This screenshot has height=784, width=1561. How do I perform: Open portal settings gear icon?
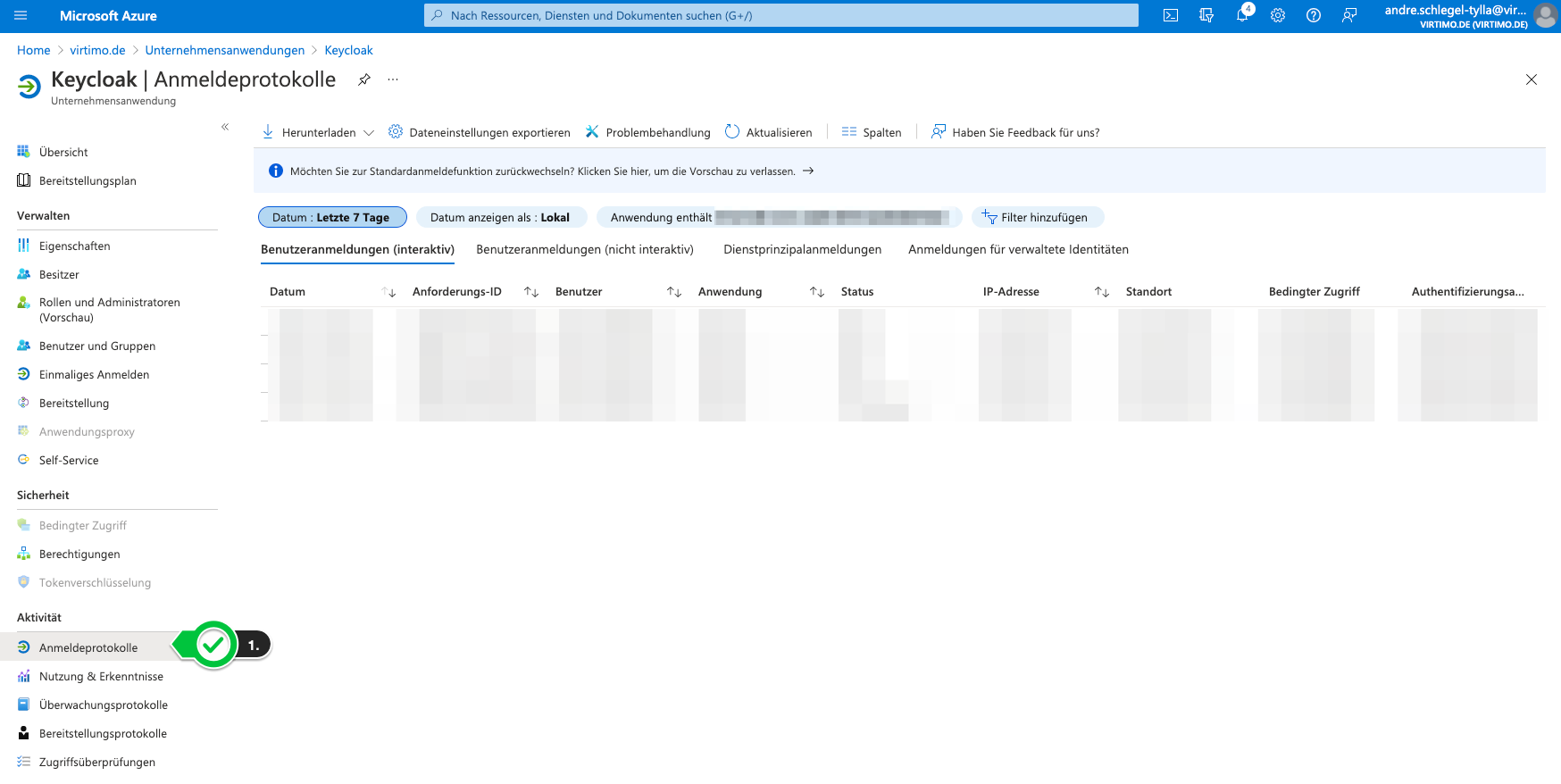[1278, 15]
